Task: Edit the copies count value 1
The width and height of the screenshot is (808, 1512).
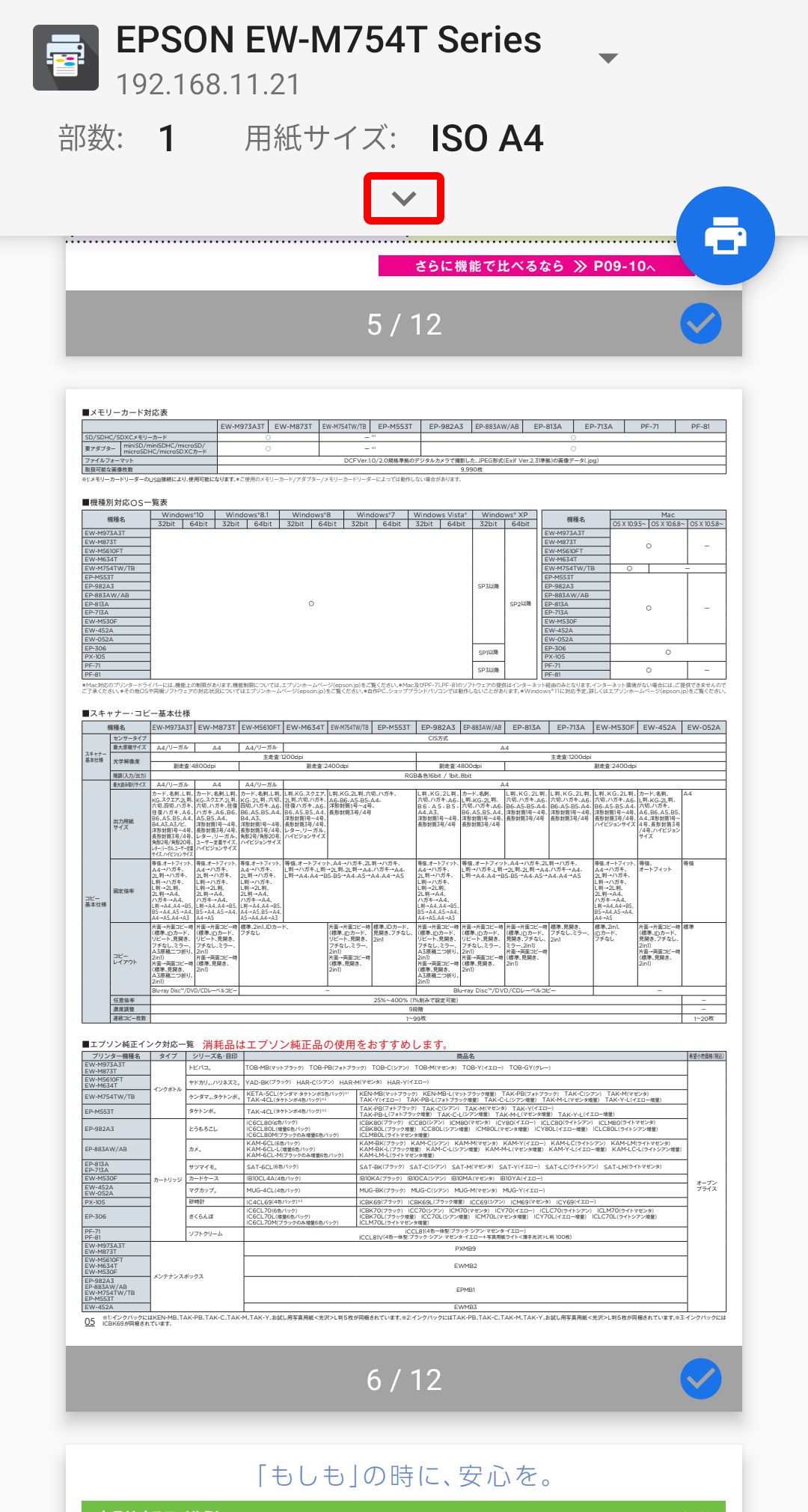Action: pyautogui.click(x=167, y=139)
